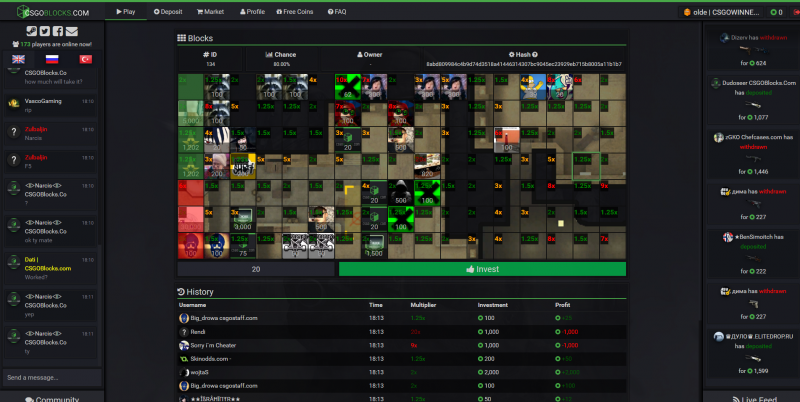Click the investment amount field showing 20
This screenshot has height=402, width=800.
click(256, 269)
